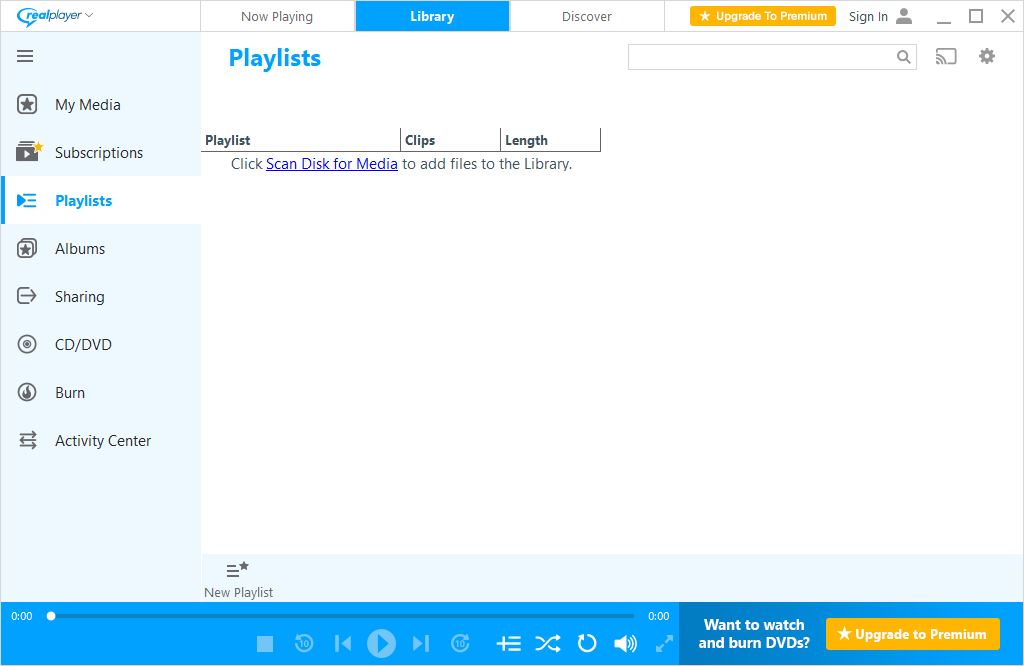
Task: Click Want to watch and burn DVDs text
Action: (754, 634)
